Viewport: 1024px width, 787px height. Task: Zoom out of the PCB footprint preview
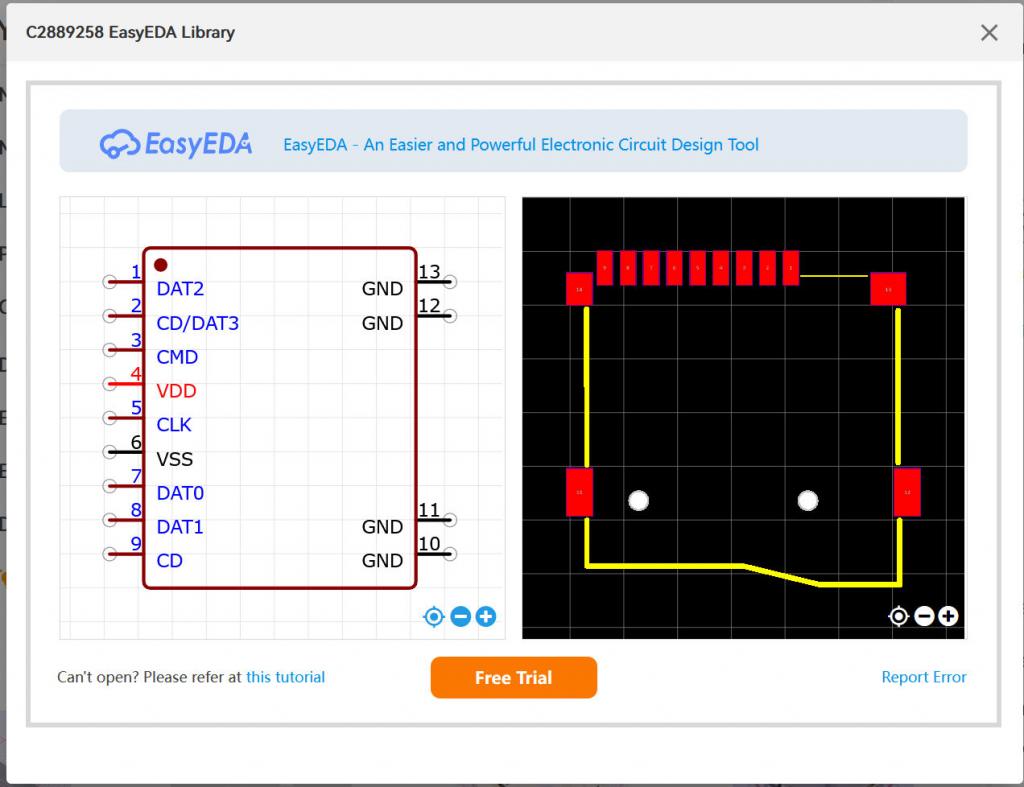coord(924,617)
